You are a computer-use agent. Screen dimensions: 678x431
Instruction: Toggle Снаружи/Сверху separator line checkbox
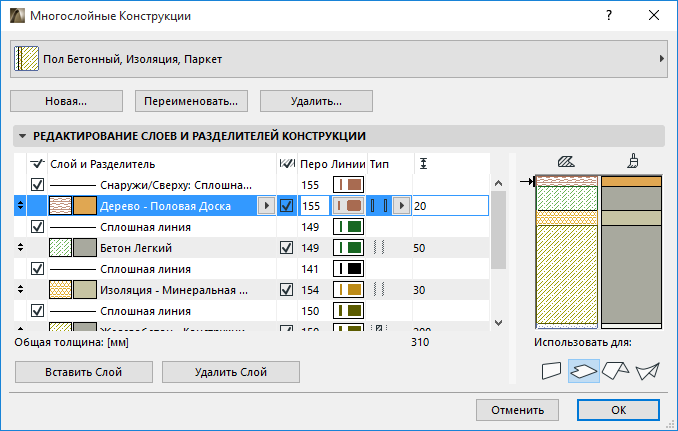tap(38, 185)
